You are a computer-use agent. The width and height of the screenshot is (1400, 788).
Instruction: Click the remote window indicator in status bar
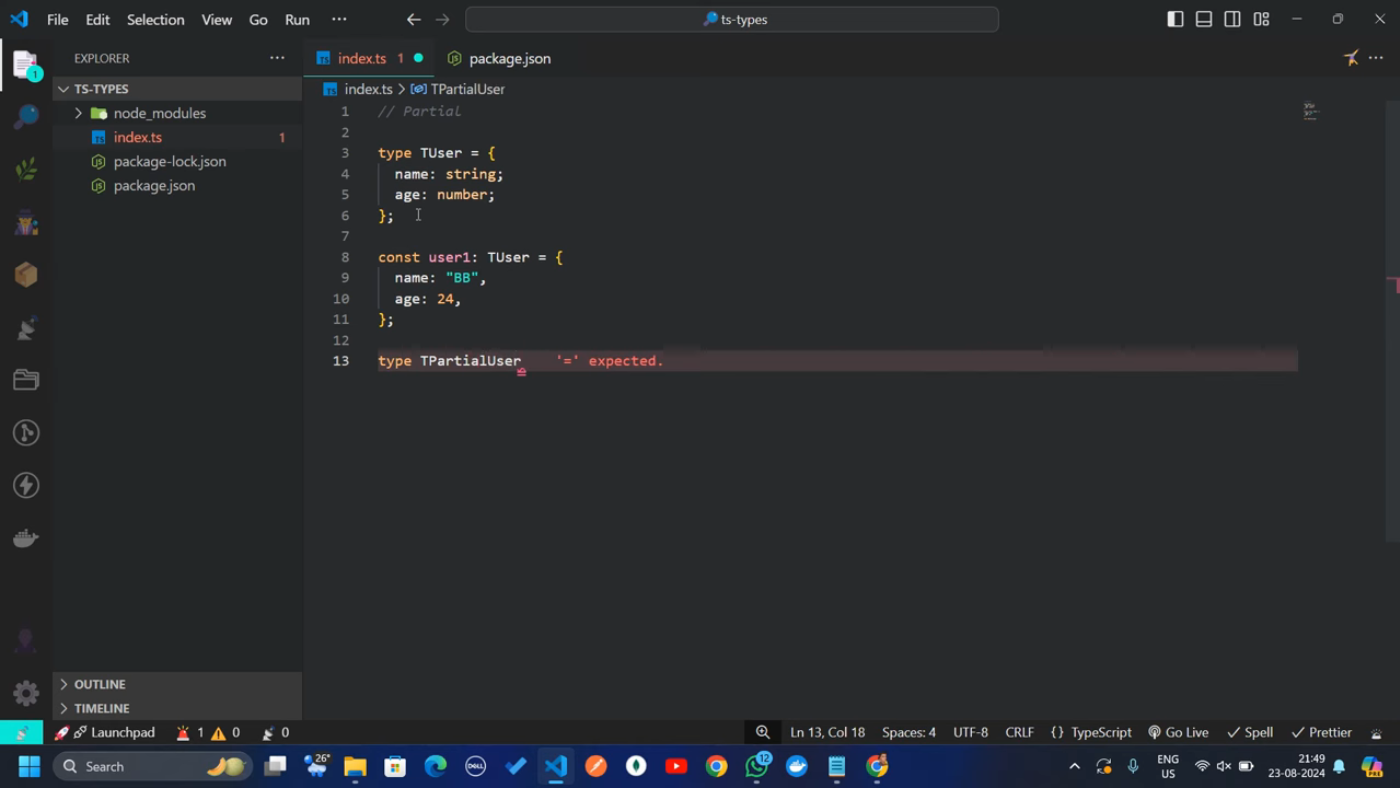(x=22, y=733)
